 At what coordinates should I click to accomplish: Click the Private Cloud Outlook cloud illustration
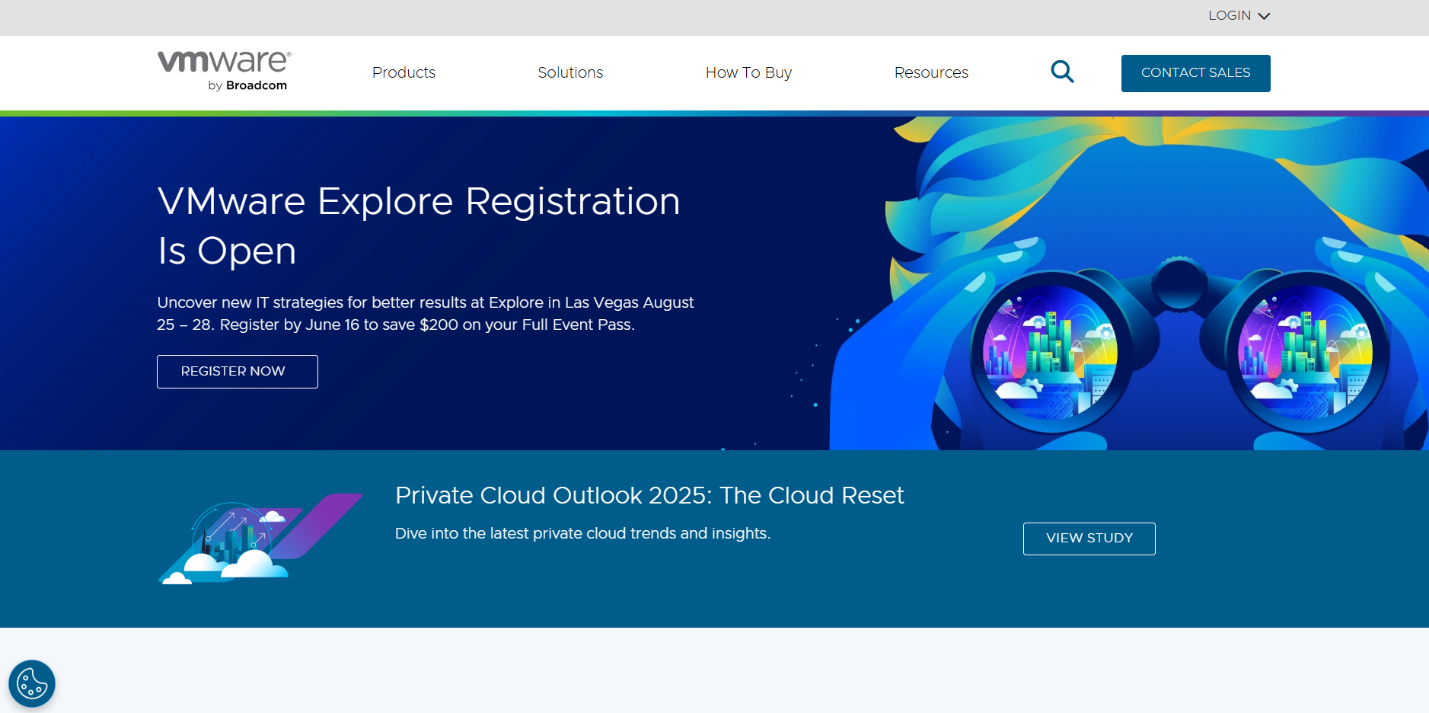tap(260, 538)
